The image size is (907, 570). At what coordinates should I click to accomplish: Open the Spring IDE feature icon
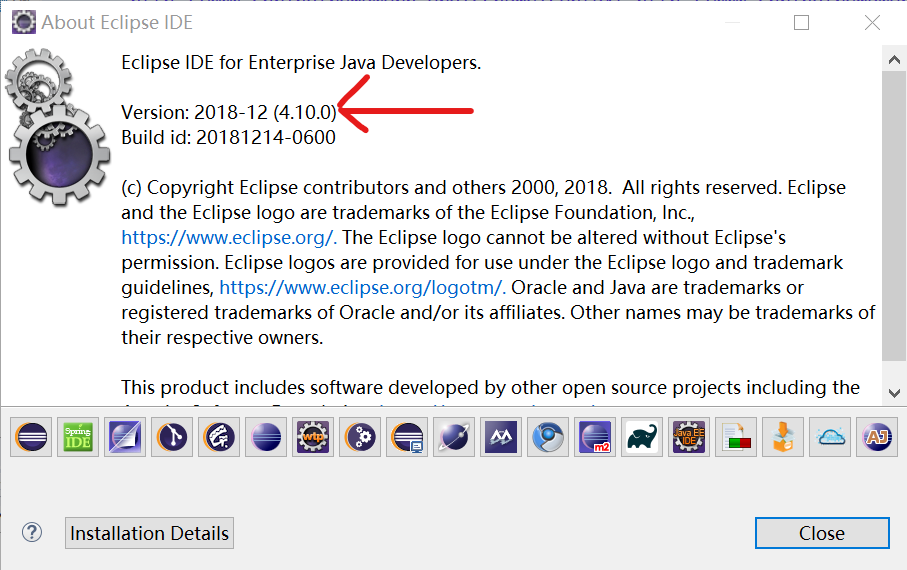click(x=78, y=437)
